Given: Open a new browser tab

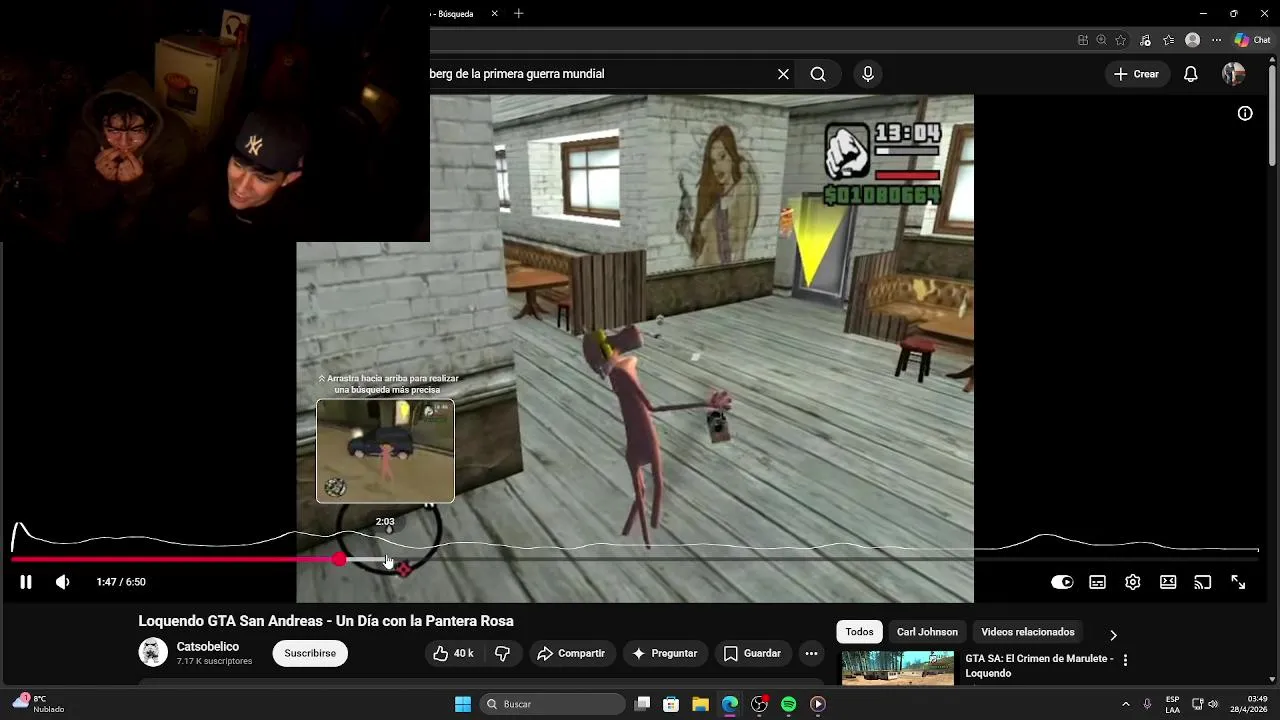Looking at the screenshot, I should (x=518, y=14).
